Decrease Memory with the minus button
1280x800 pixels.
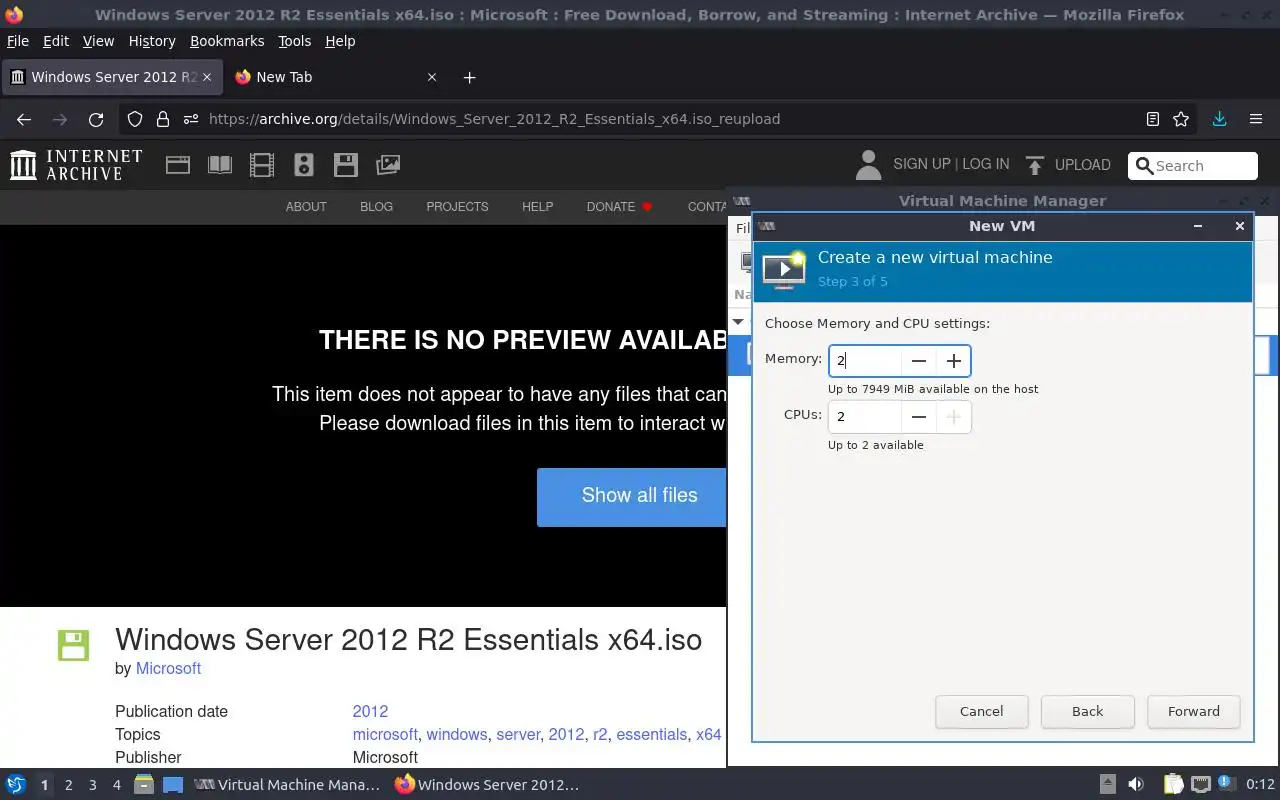(x=918, y=361)
